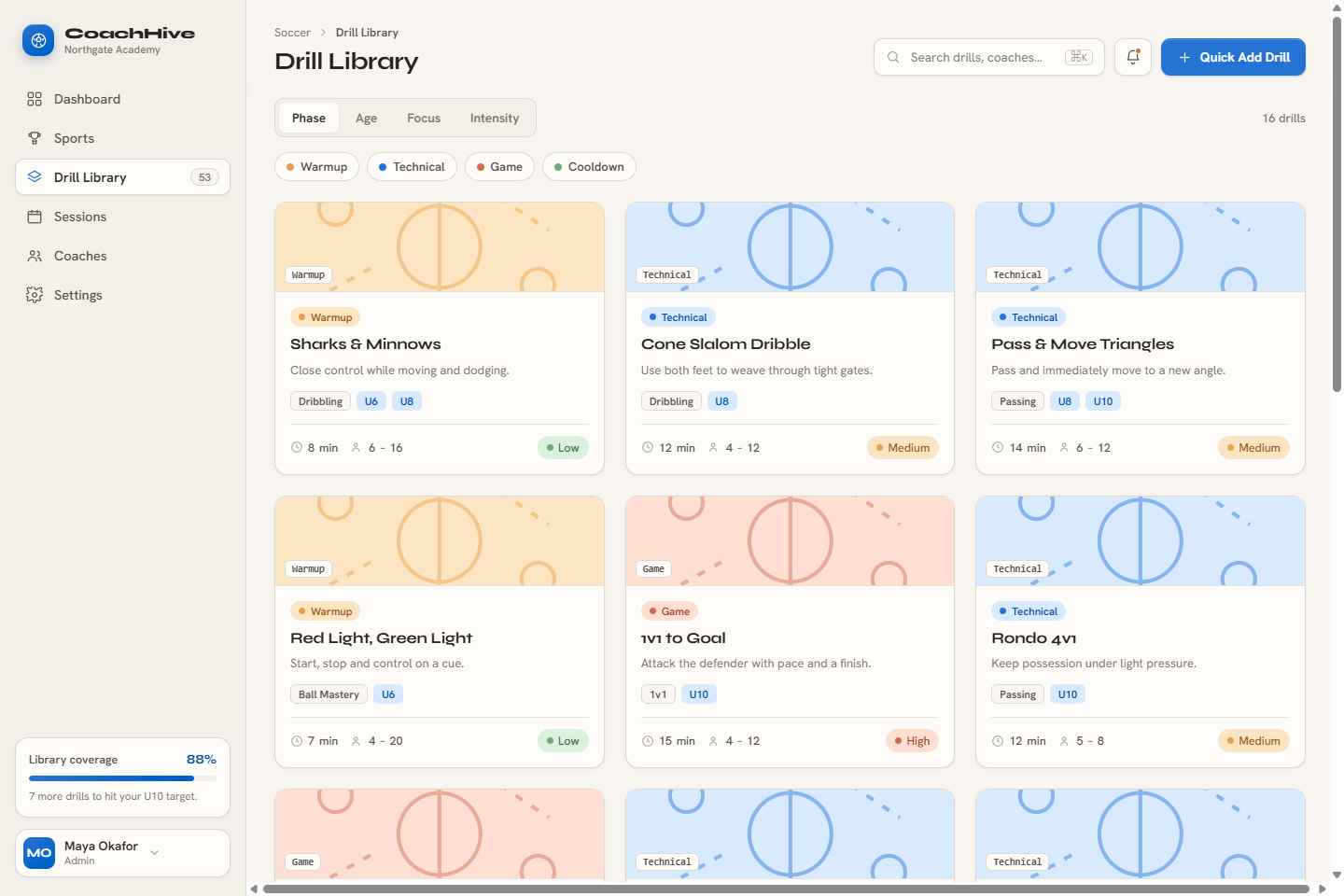Select the Phase grouping tab
This screenshot has width=1344, height=896.
(309, 118)
